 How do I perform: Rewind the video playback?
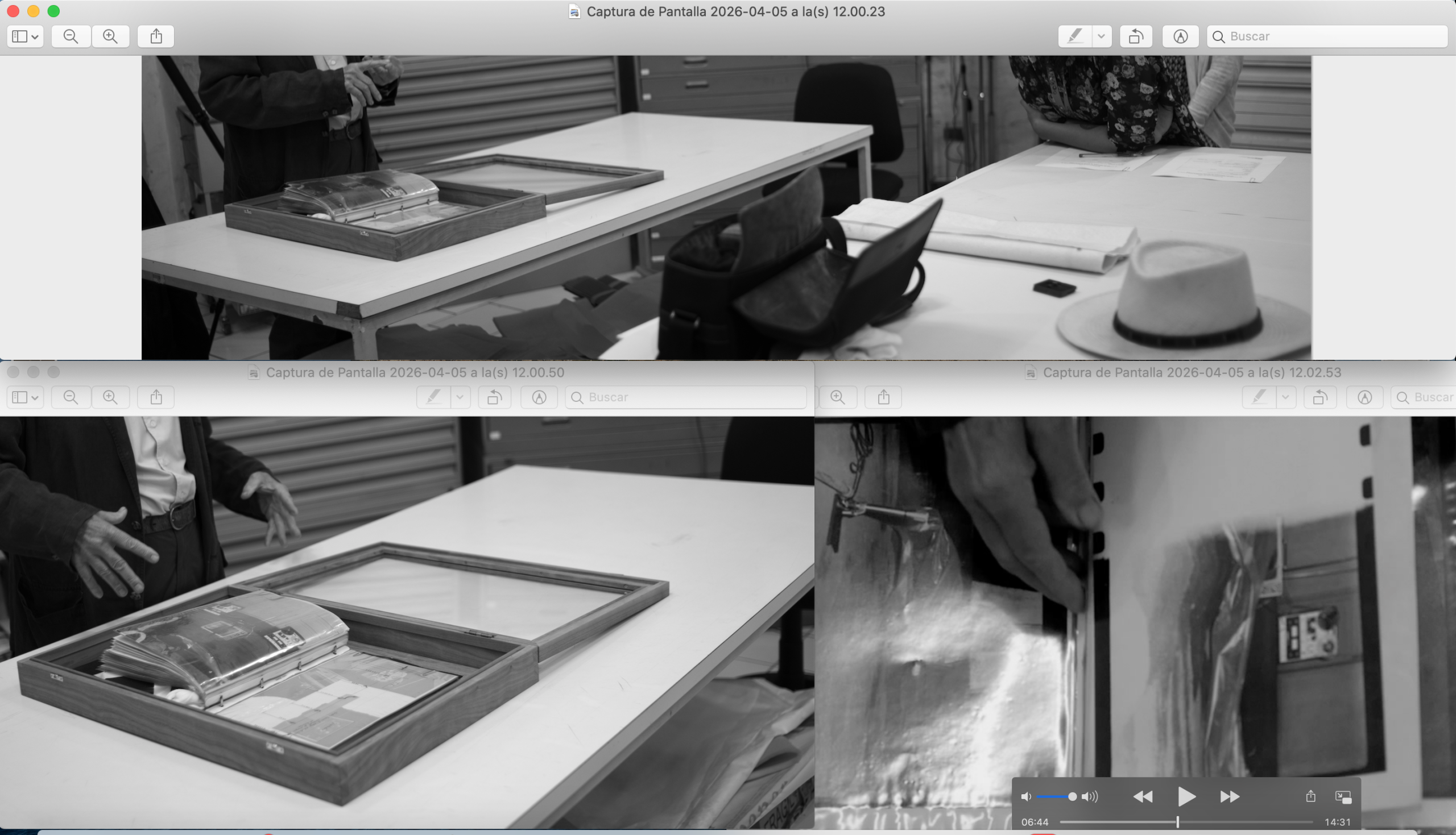click(1142, 796)
